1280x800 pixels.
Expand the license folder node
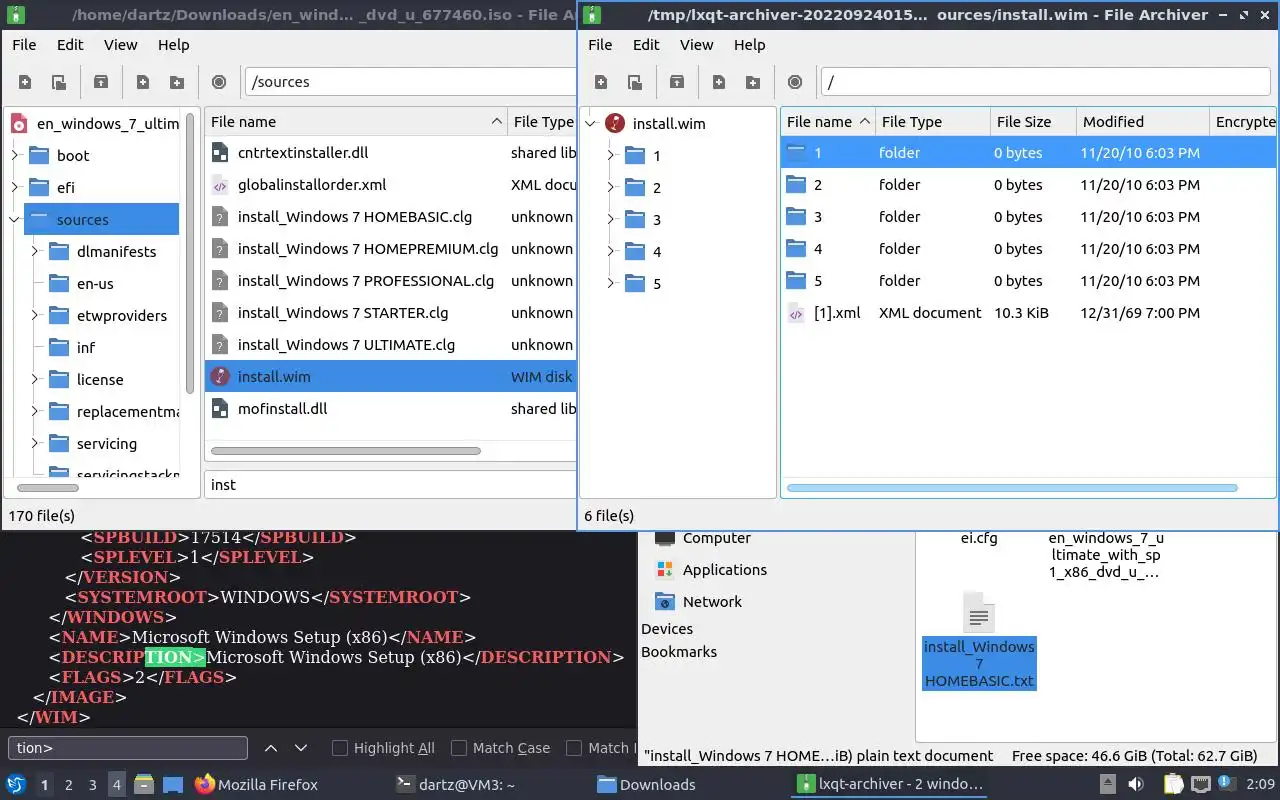35,379
